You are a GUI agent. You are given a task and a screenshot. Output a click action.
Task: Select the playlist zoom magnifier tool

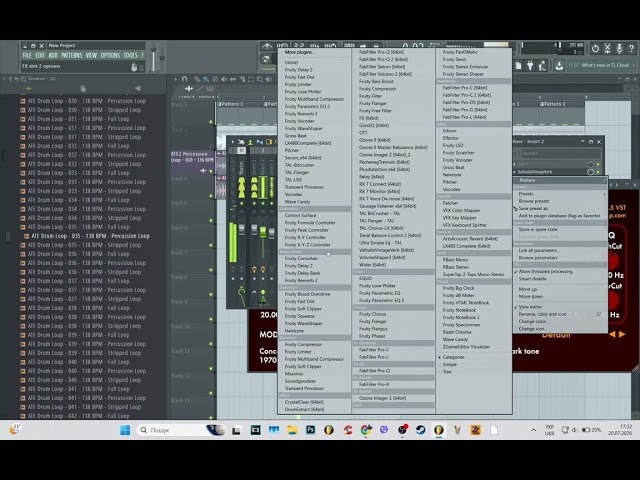point(260,79)
